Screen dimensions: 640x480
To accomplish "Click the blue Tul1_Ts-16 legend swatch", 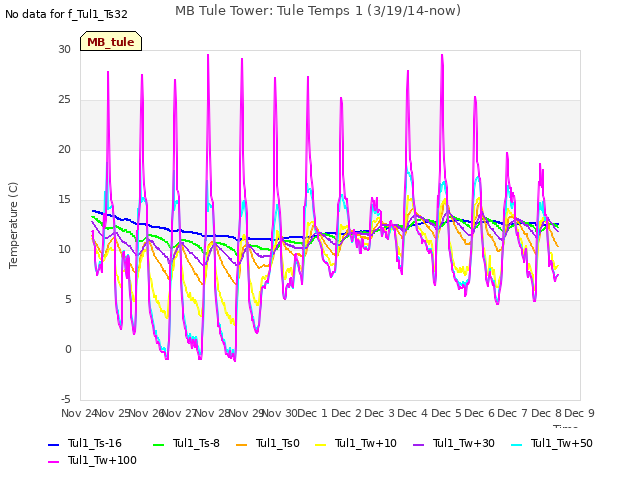I will pos(53,444).
